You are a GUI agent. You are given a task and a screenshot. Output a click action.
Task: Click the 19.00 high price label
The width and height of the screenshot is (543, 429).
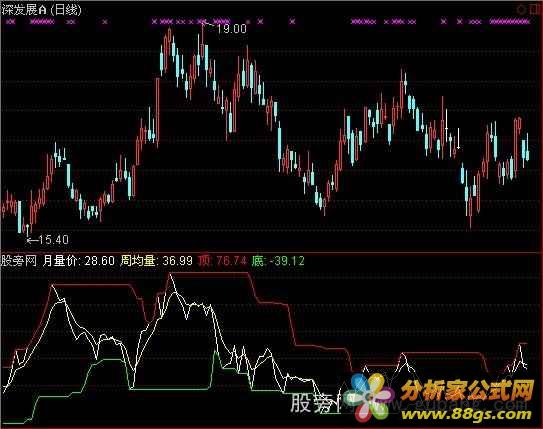(232, 29)
